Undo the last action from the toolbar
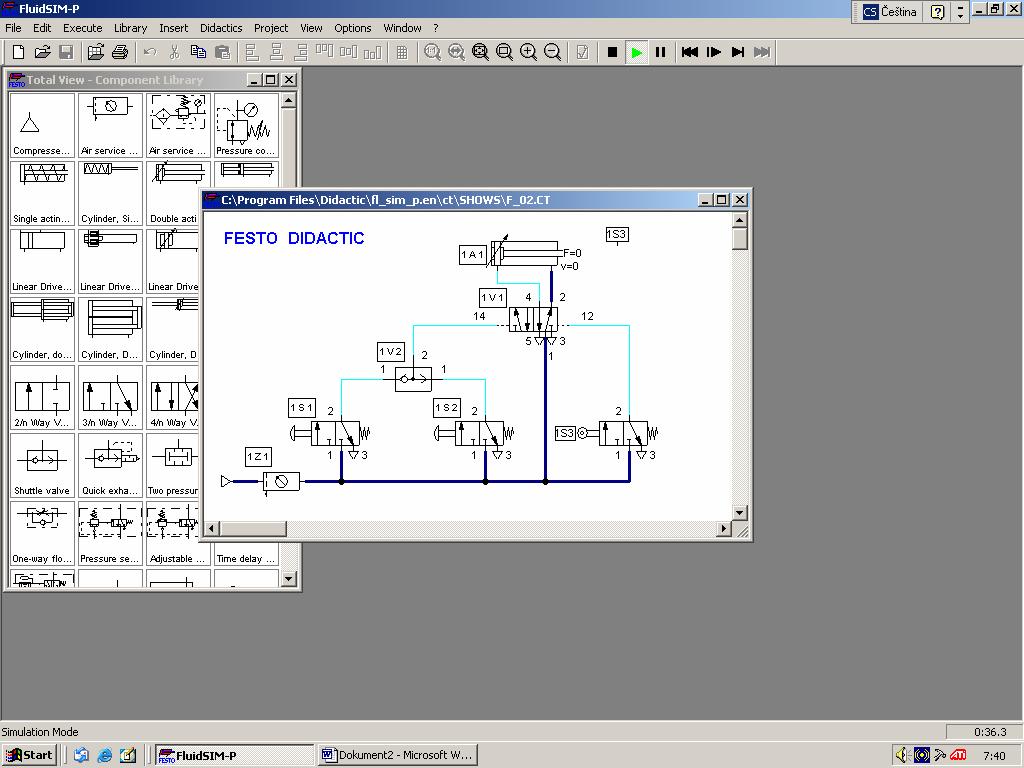This screenshot has width=1024, height=768. 150,52
